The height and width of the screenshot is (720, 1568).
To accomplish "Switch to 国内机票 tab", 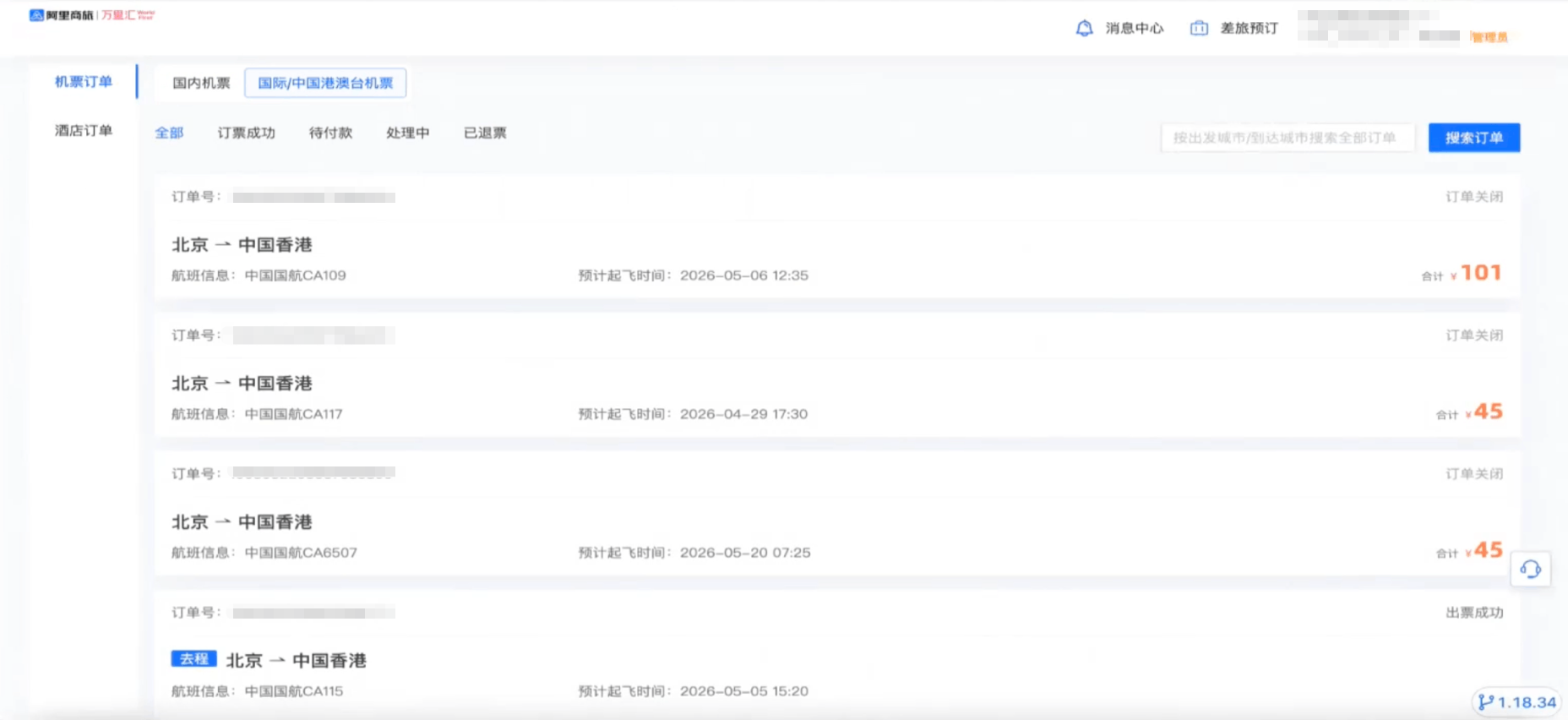I will (201, 83).
